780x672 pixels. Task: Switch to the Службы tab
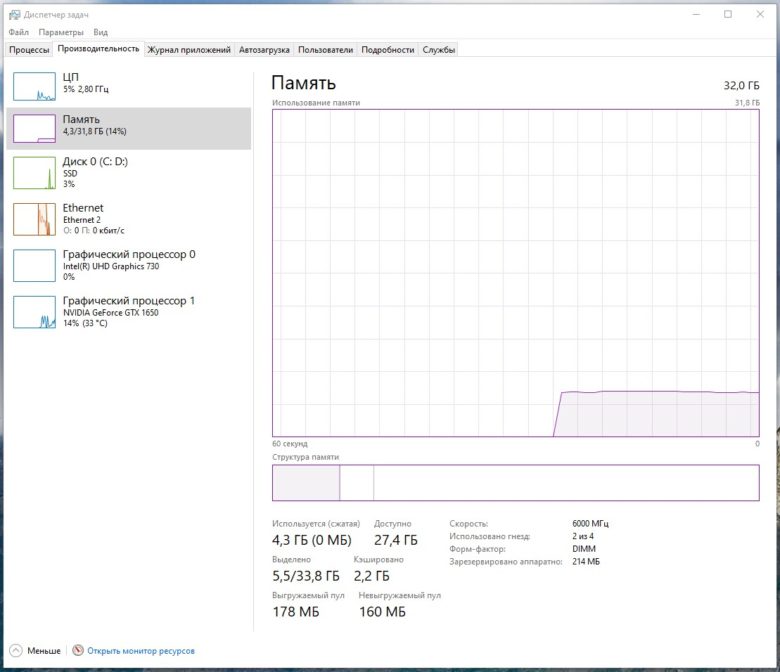click(x=439, y=50)
